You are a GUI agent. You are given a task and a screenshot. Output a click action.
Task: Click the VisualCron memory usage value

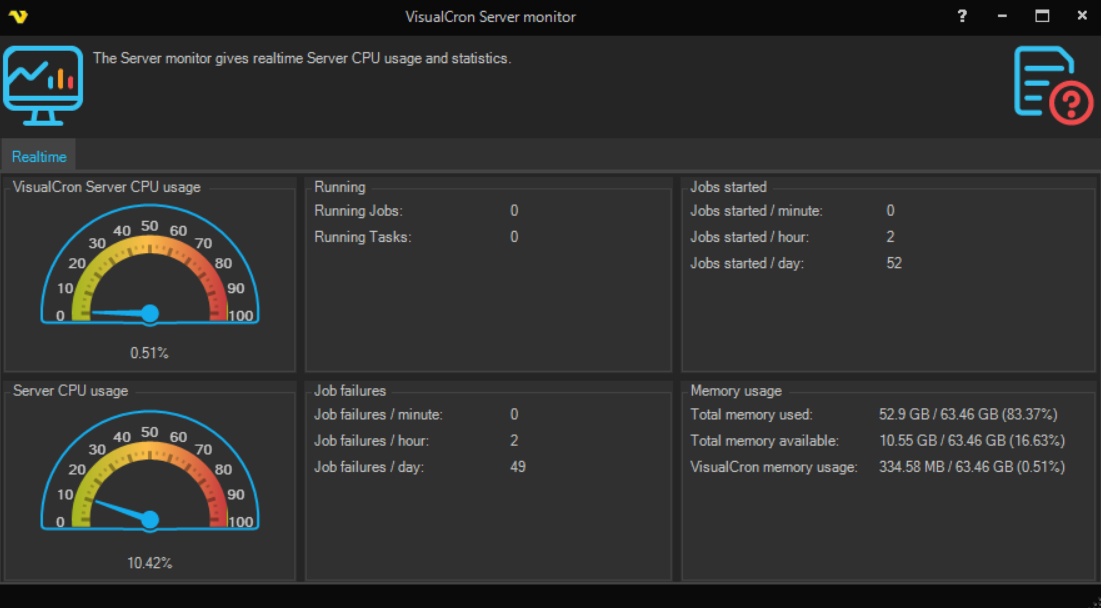971,467
